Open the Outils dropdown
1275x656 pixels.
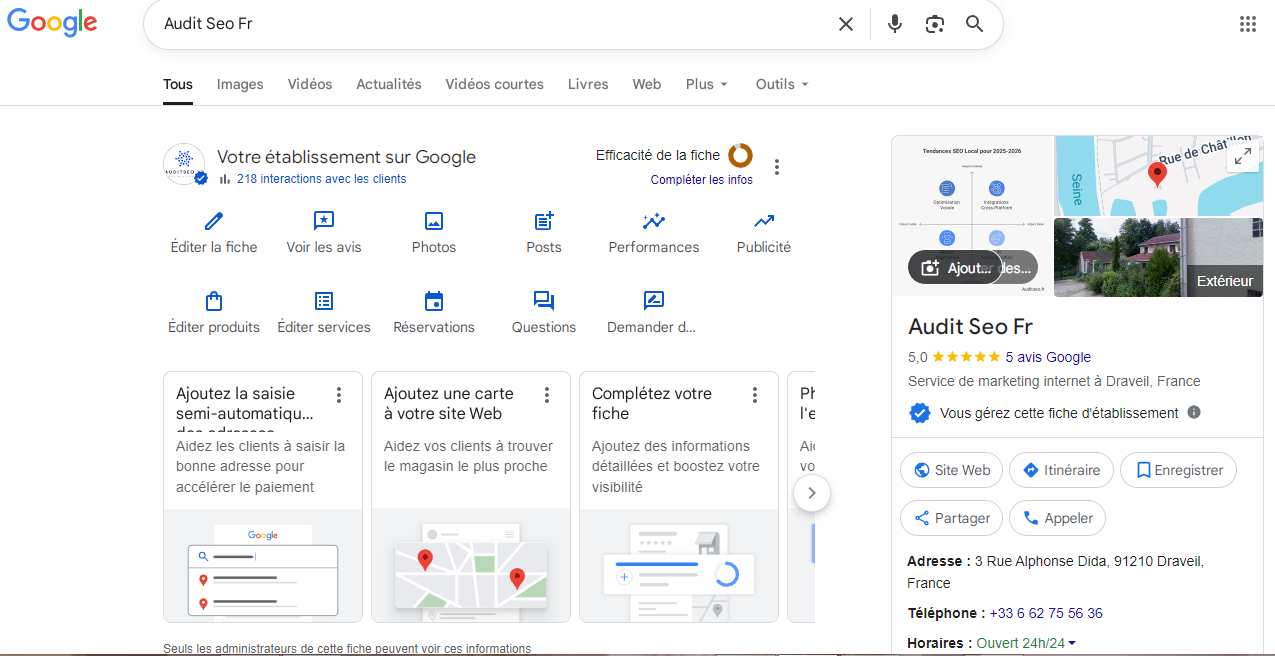pyautogui.click(x=782, y=84)
